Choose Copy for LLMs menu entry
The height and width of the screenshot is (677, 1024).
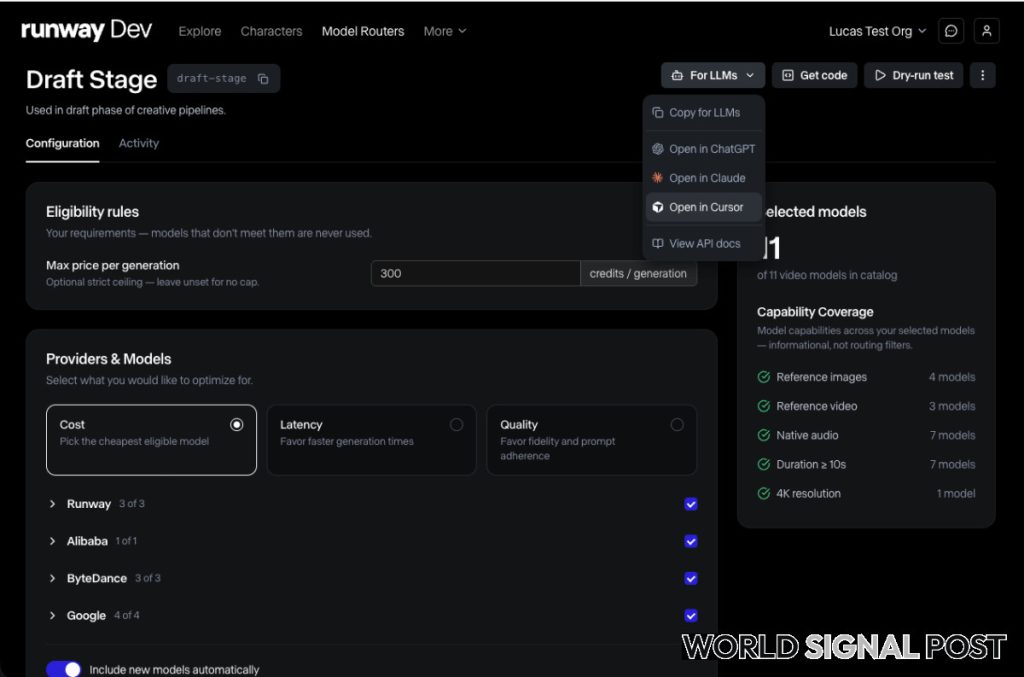(x=703, y=112)
